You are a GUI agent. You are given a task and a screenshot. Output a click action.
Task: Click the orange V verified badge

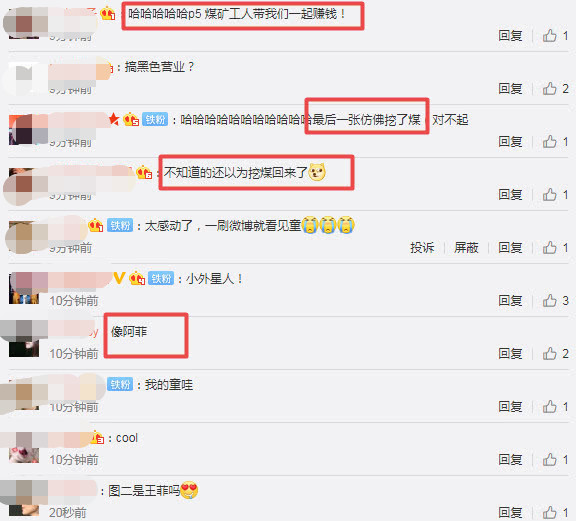click(119, 278)
